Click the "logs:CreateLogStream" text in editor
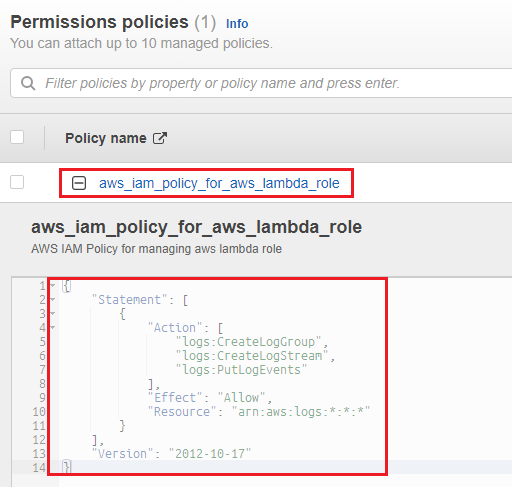Screen dimensions: 512x487 [252, 356]
